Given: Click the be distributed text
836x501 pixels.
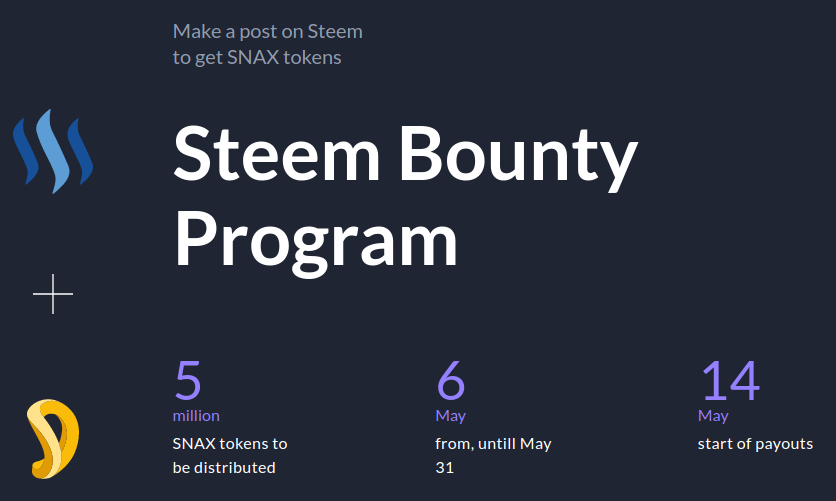Looking at the screenshot, I should pyautogui.click(x=224, y=467).
